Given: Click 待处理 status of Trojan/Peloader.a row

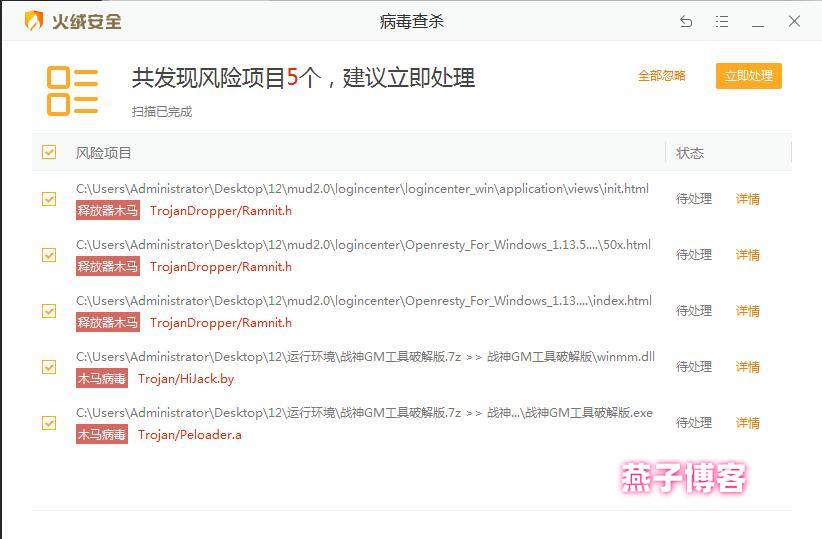Looking at the screenshot, I should click(x=694, y=423).
